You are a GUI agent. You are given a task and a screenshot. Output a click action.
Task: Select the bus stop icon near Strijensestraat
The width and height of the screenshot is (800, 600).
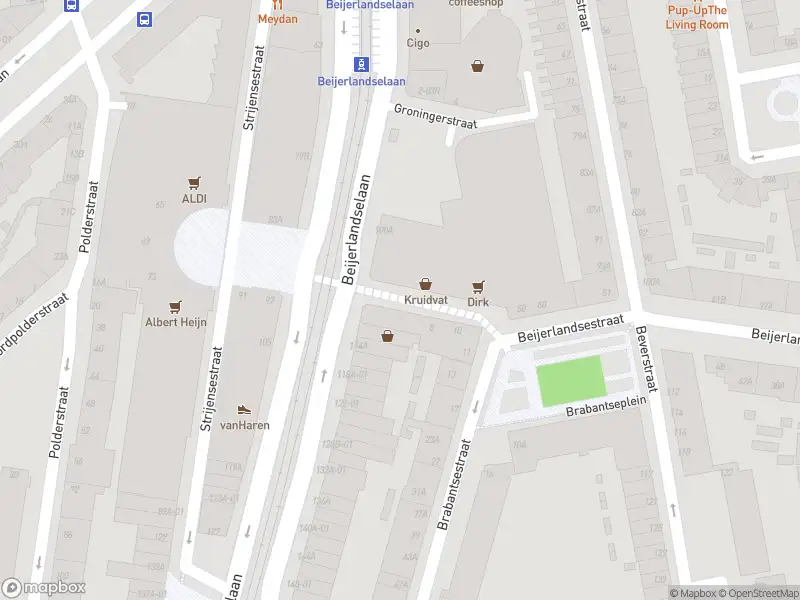(x=144, y=19)
